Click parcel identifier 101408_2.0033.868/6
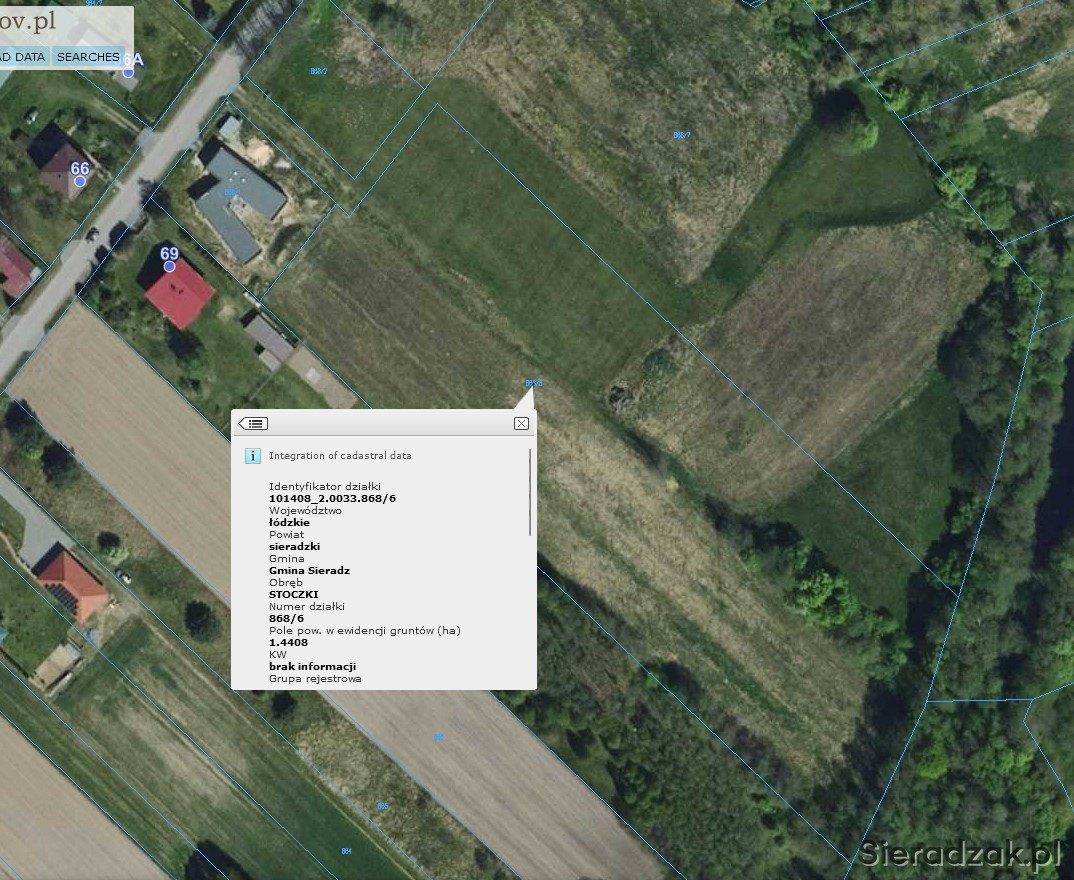 332,498
